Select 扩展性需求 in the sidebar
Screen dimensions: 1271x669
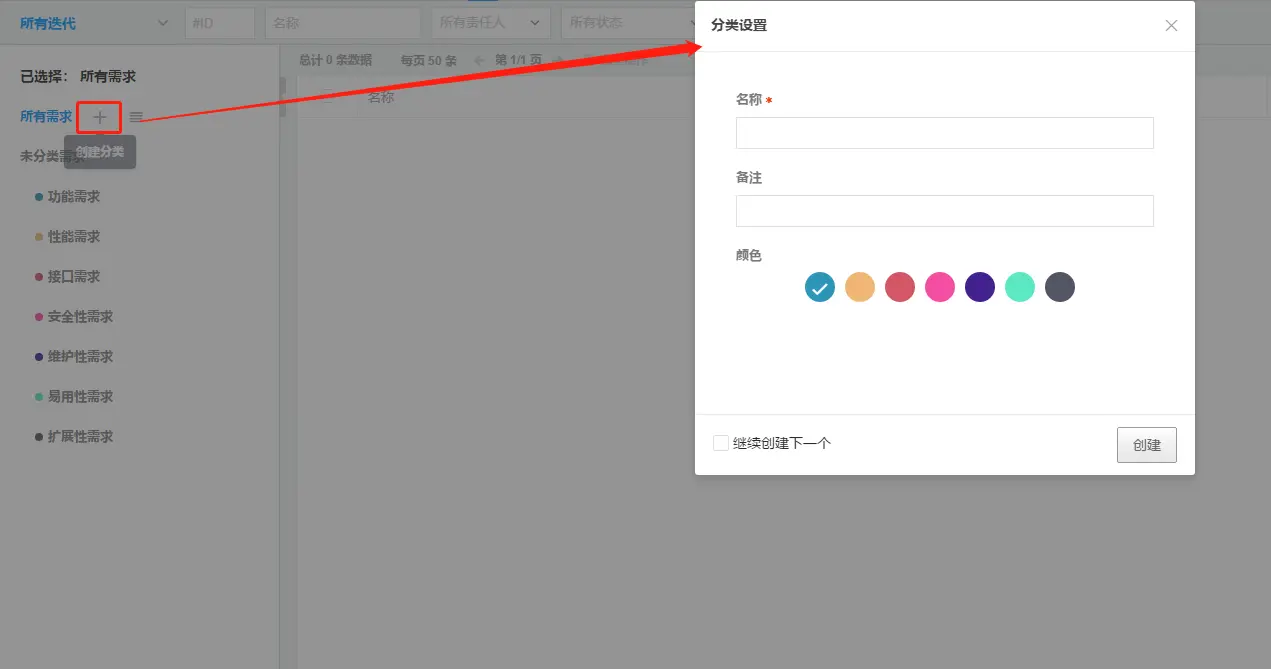click(80, 436)
